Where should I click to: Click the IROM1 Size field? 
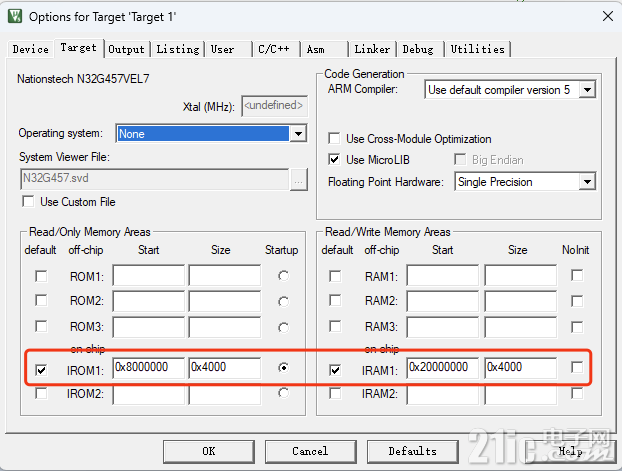[x=225, y=367]
